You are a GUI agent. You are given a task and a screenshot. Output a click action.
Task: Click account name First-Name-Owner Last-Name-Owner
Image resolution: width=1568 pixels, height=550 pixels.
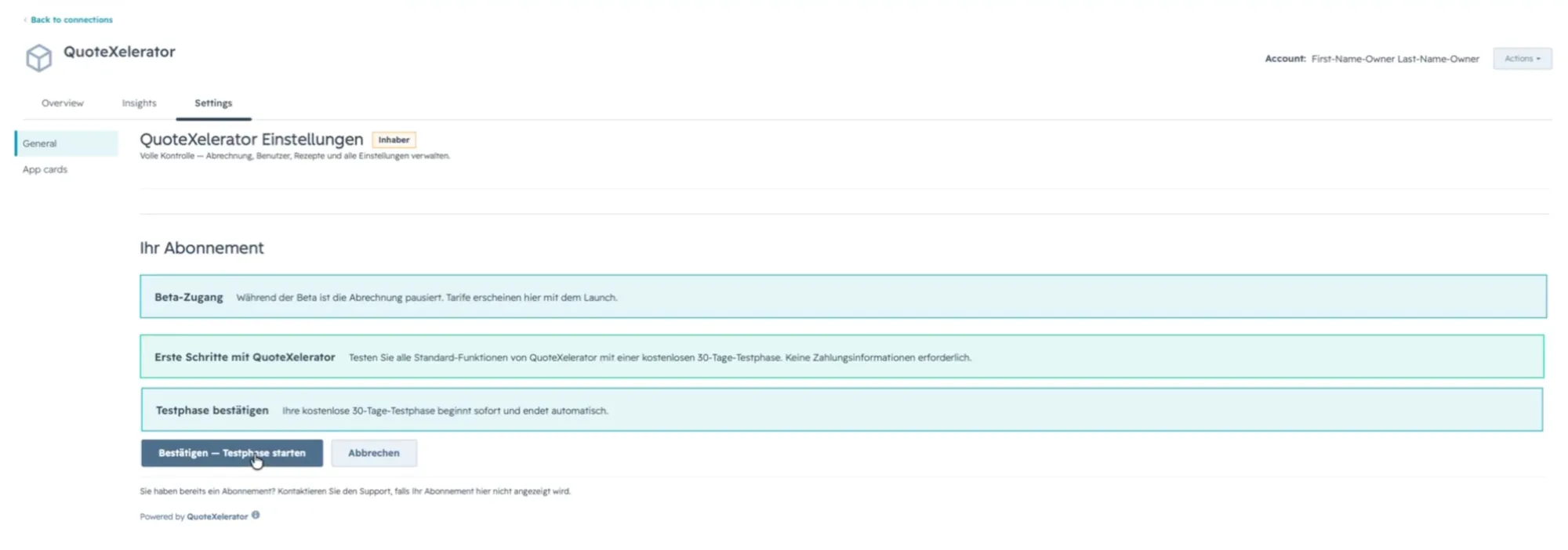[1395, 59]
